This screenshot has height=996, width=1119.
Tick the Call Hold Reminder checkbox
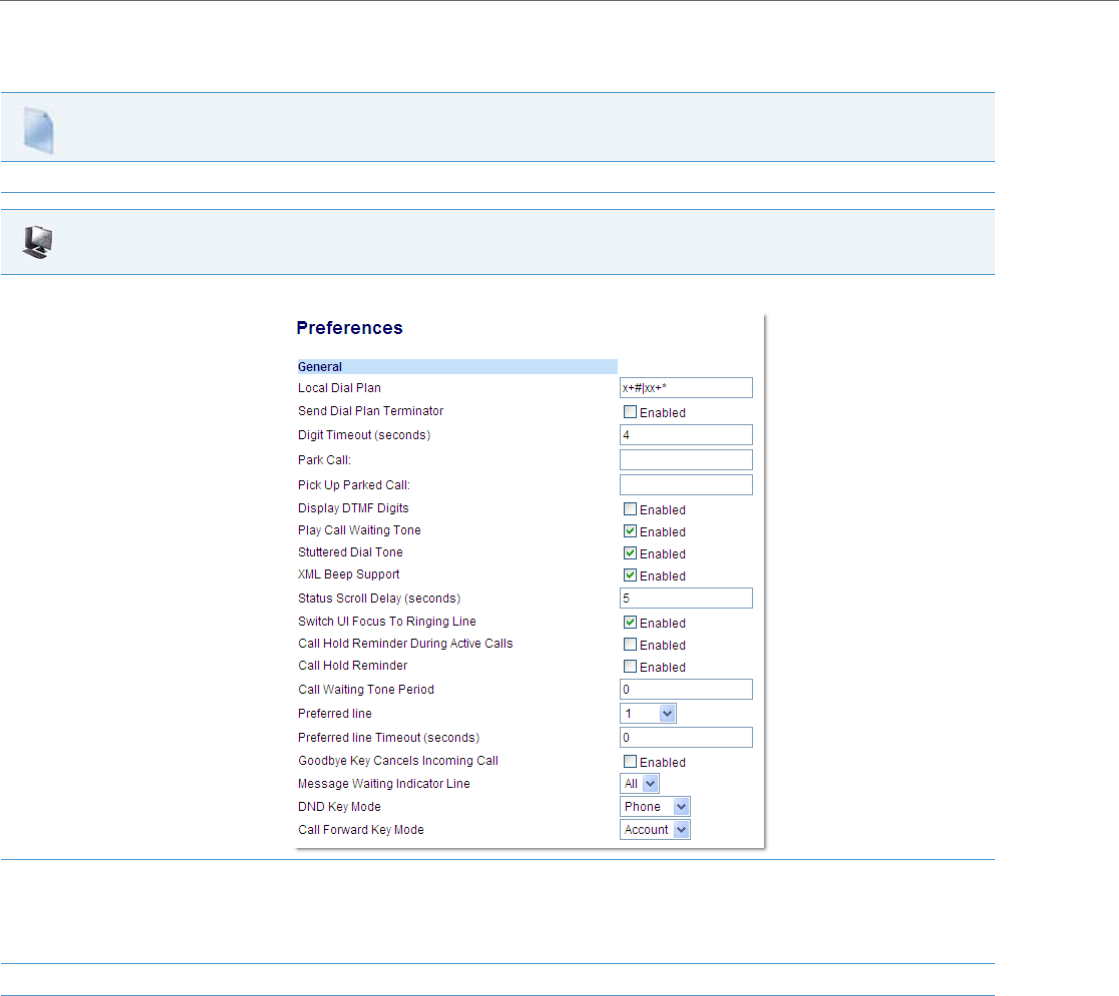(630, 666)
